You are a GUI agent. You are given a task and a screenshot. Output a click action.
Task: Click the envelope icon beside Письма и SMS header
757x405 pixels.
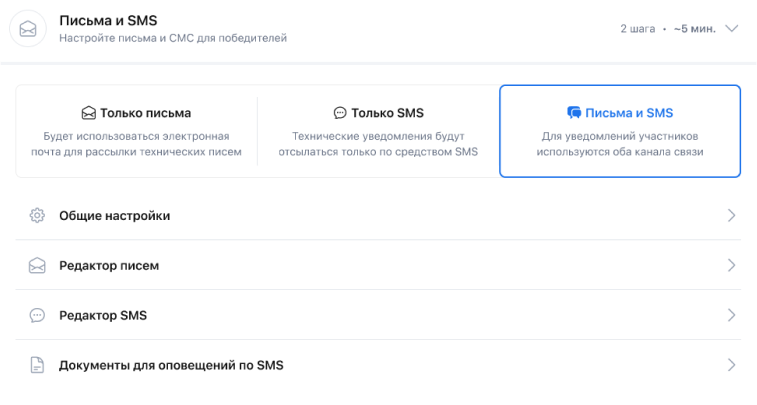pyautogui.click(x=28, y=29)
